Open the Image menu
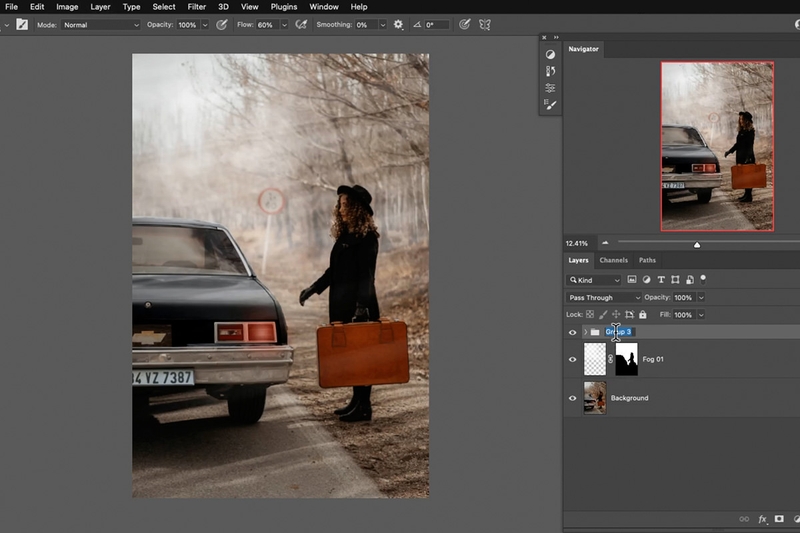The height and width of the screenshot is (533, 800). coord(67,7)
